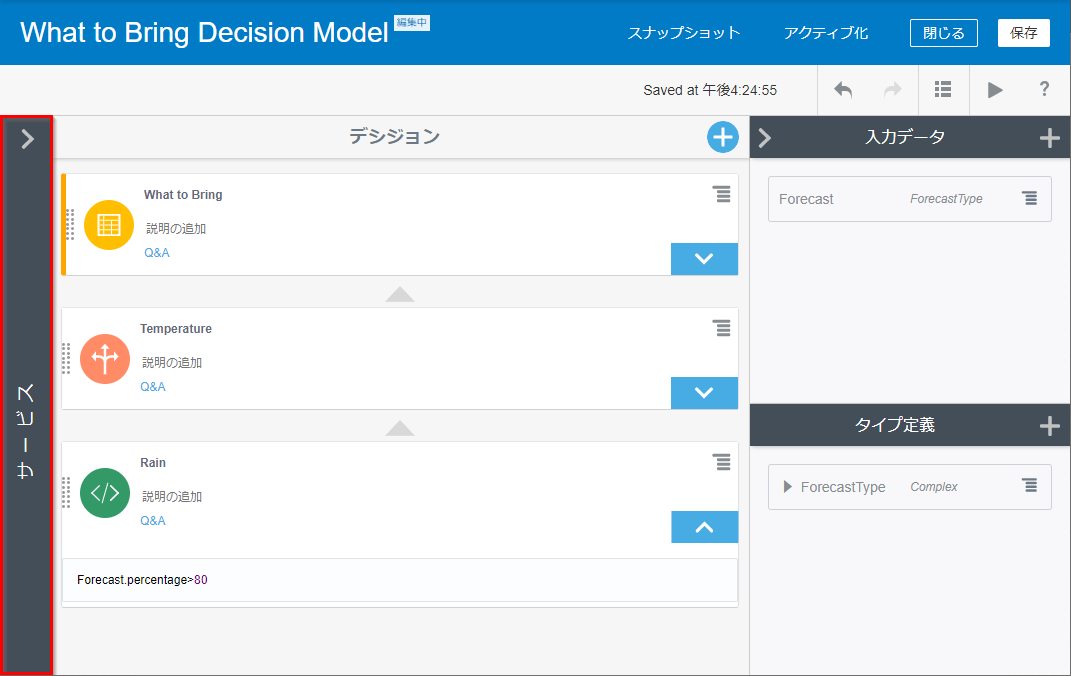This screenshot has height=676, width=1071.
Task: Open the What to Bring decision menu icon
Action: (x=722, y=194)
